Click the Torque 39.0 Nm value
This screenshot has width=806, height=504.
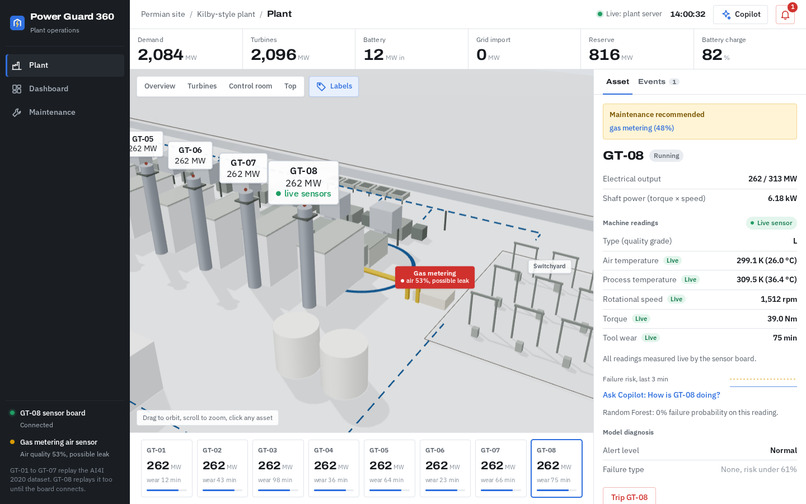pyautogui.click(x=782, y=319)
